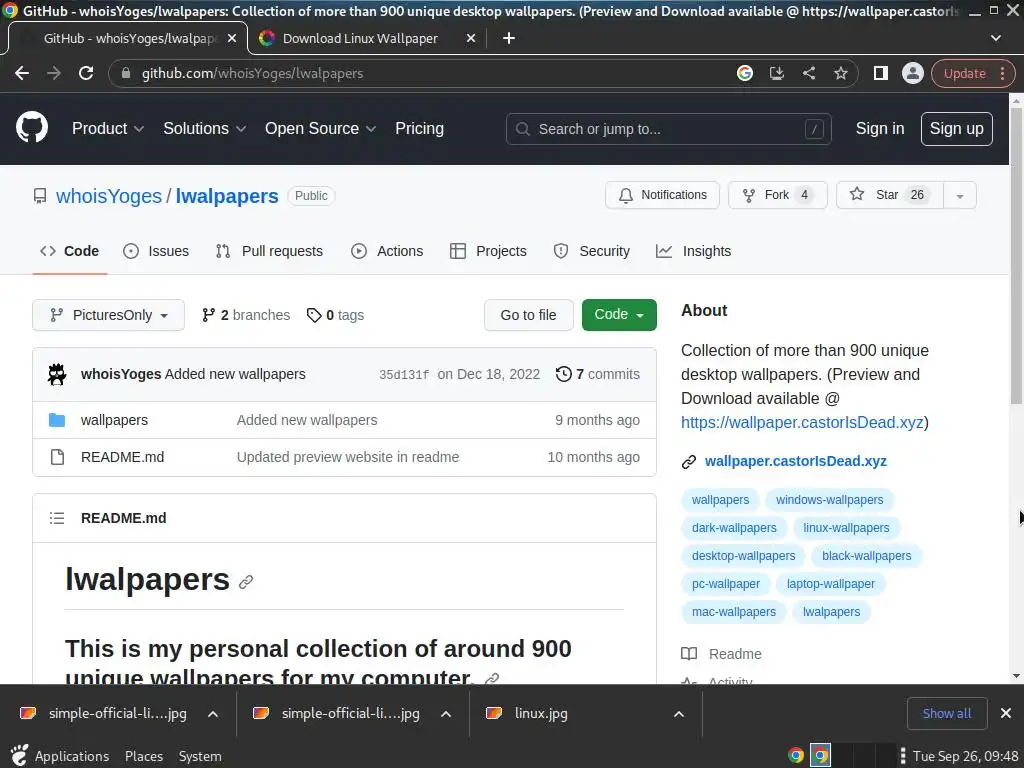Toggle the browser side panel icon
Viewport: 1024px width, 768px height.
coord(880,73)
